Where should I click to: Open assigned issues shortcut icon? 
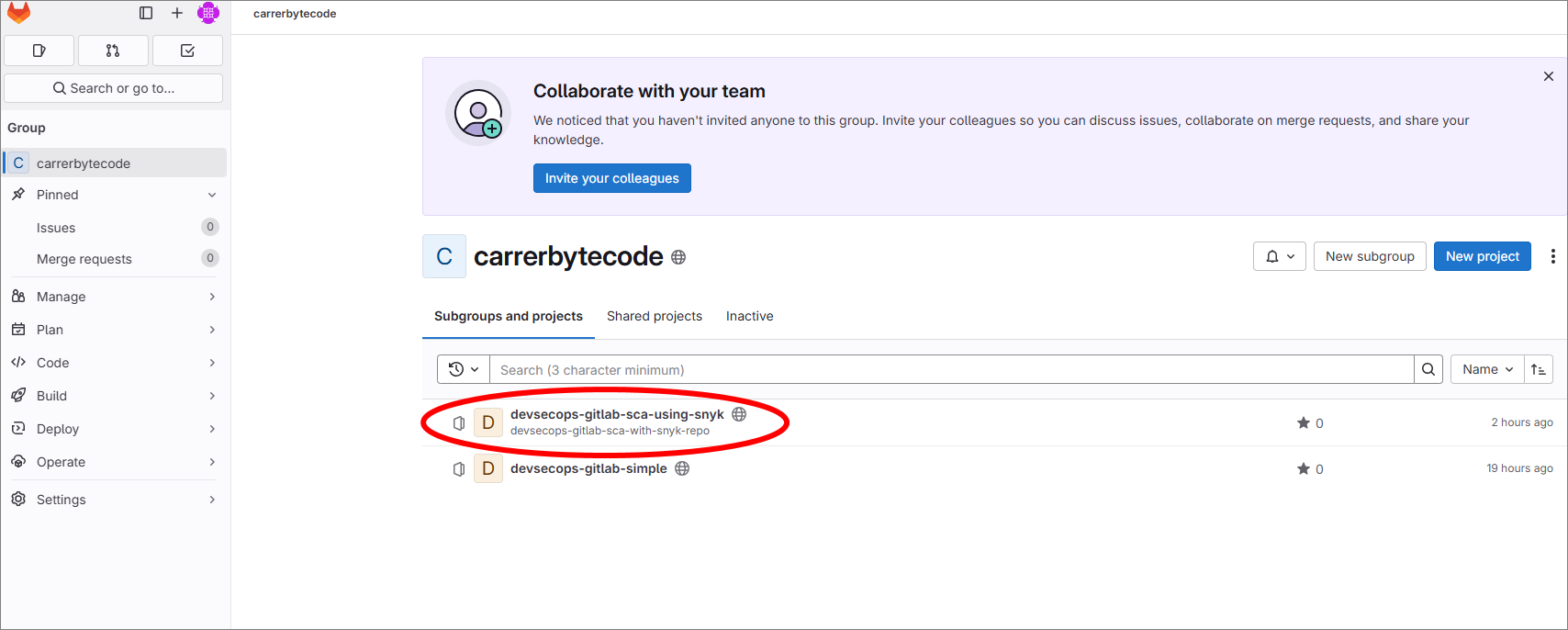(39, 51)
